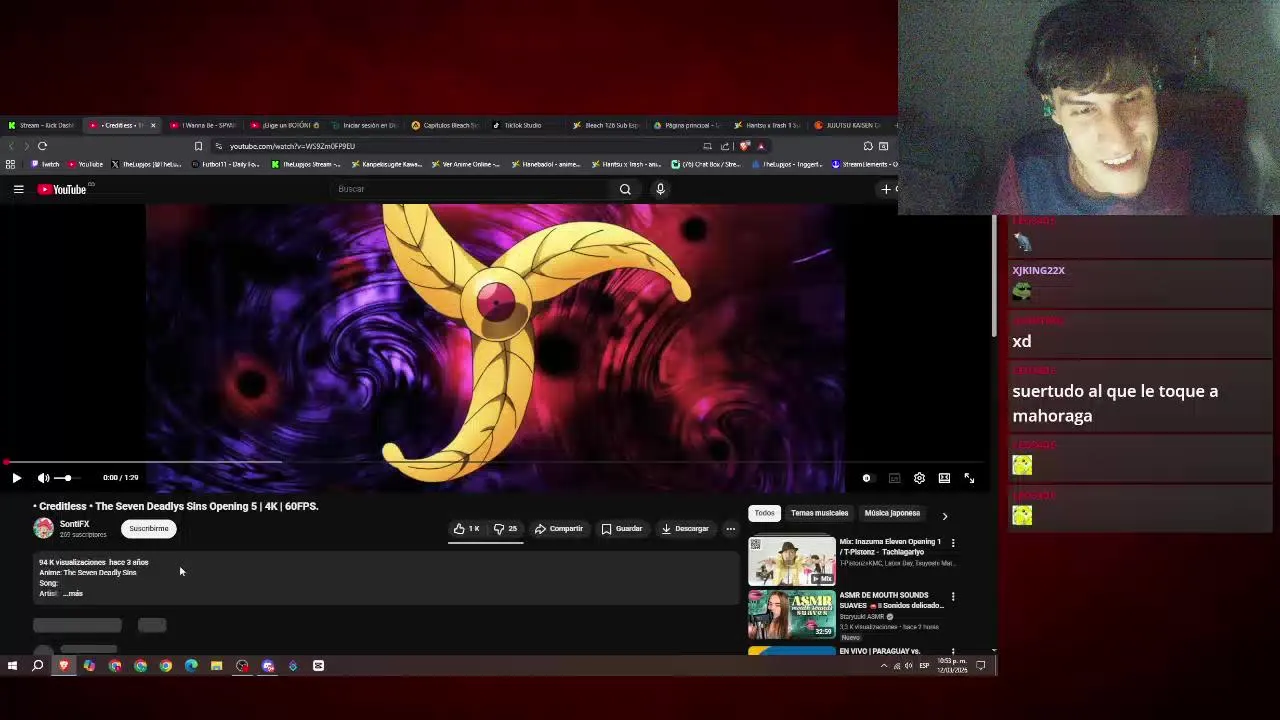Open File Explorer in the taskbar
The height and width of the screenshot is (720, 1280).
(x=216, y=666)
